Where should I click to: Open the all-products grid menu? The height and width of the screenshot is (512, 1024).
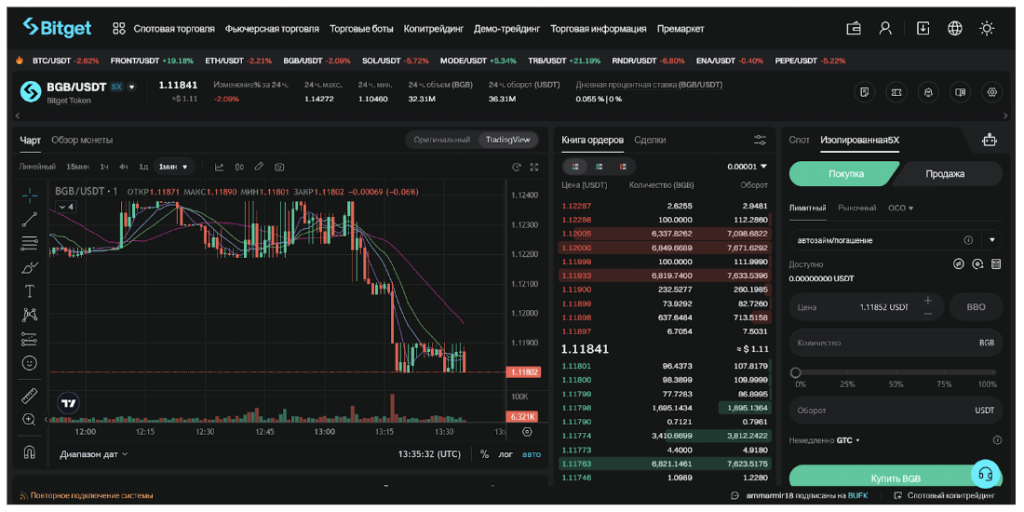pyautogui.click(x=119, y=28)
